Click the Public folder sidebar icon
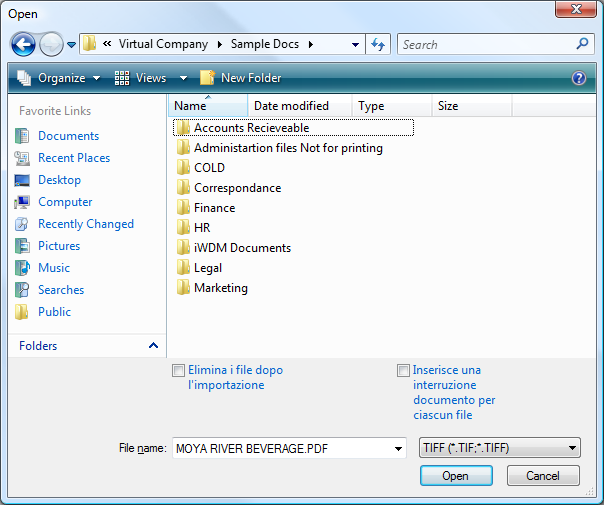 coord(22,312)
